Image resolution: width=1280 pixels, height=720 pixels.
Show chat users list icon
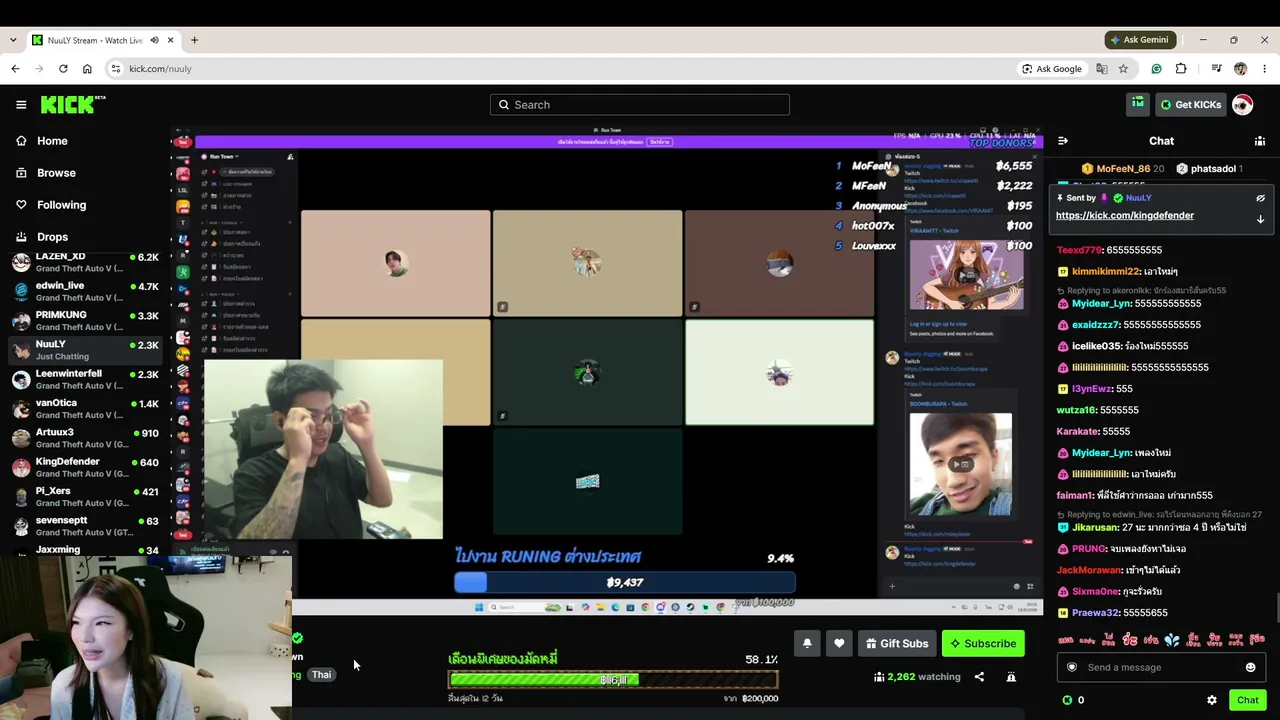coord(1260,141)
